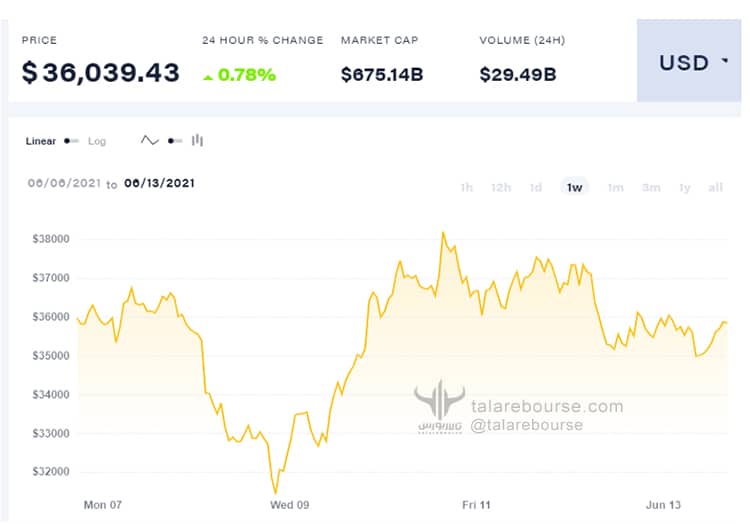Select the line chart icon
The width and height of the screenshot is (750, 524).
150,141
